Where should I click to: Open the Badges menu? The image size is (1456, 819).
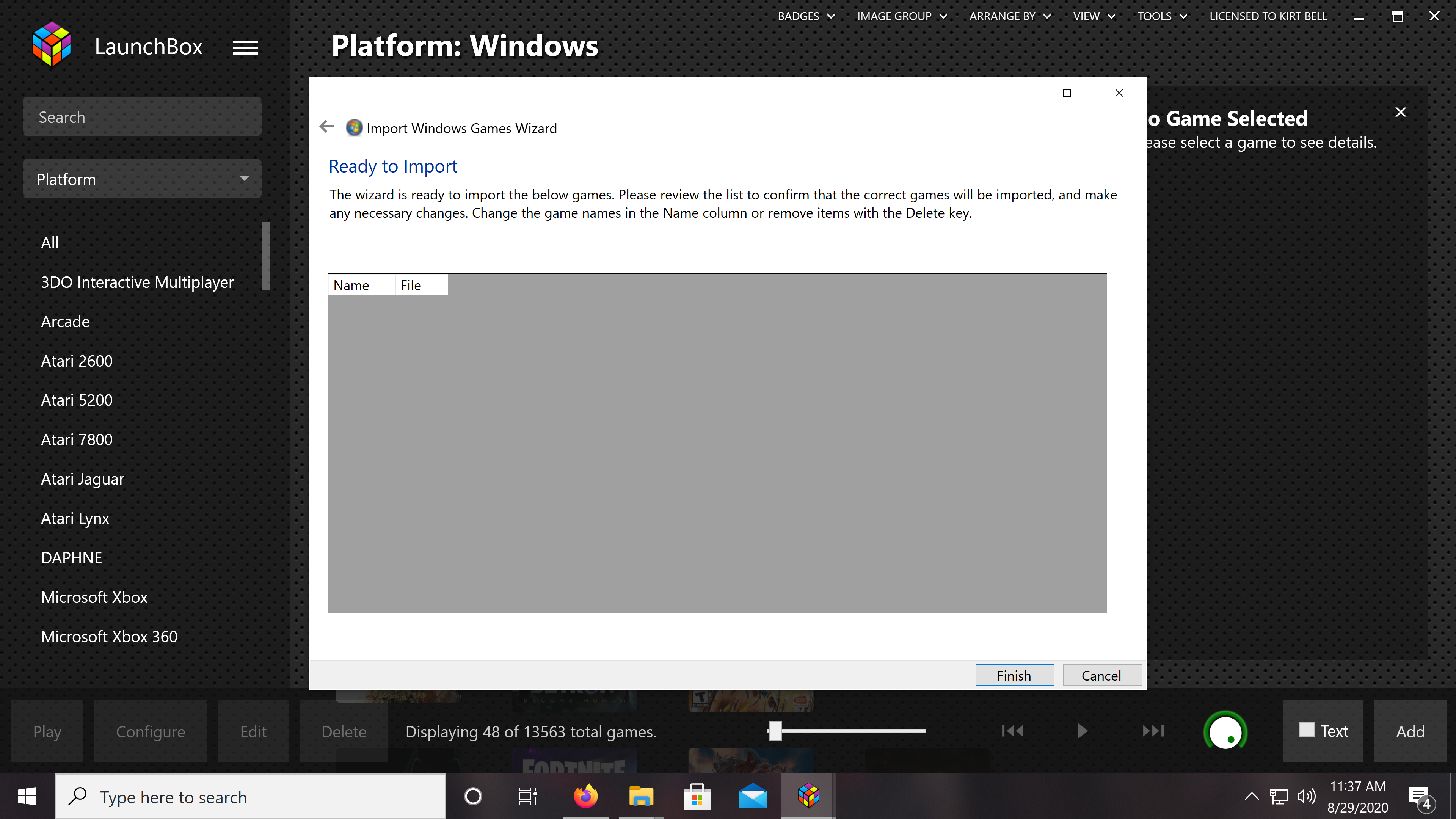pyautogui.click(x=806, y=16)
